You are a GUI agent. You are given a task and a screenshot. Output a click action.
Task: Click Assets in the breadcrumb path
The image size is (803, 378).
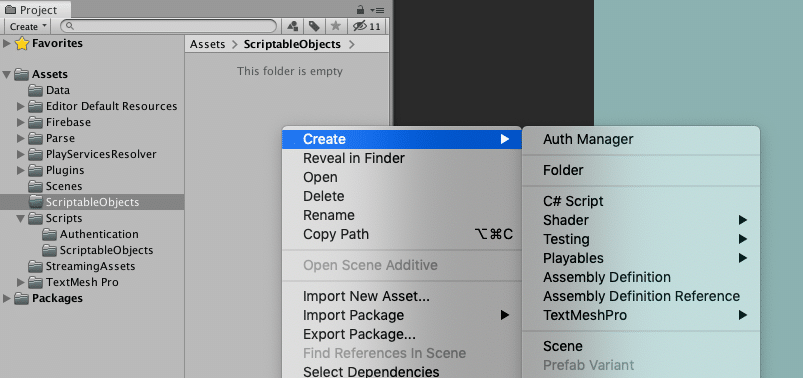[207, 45]
